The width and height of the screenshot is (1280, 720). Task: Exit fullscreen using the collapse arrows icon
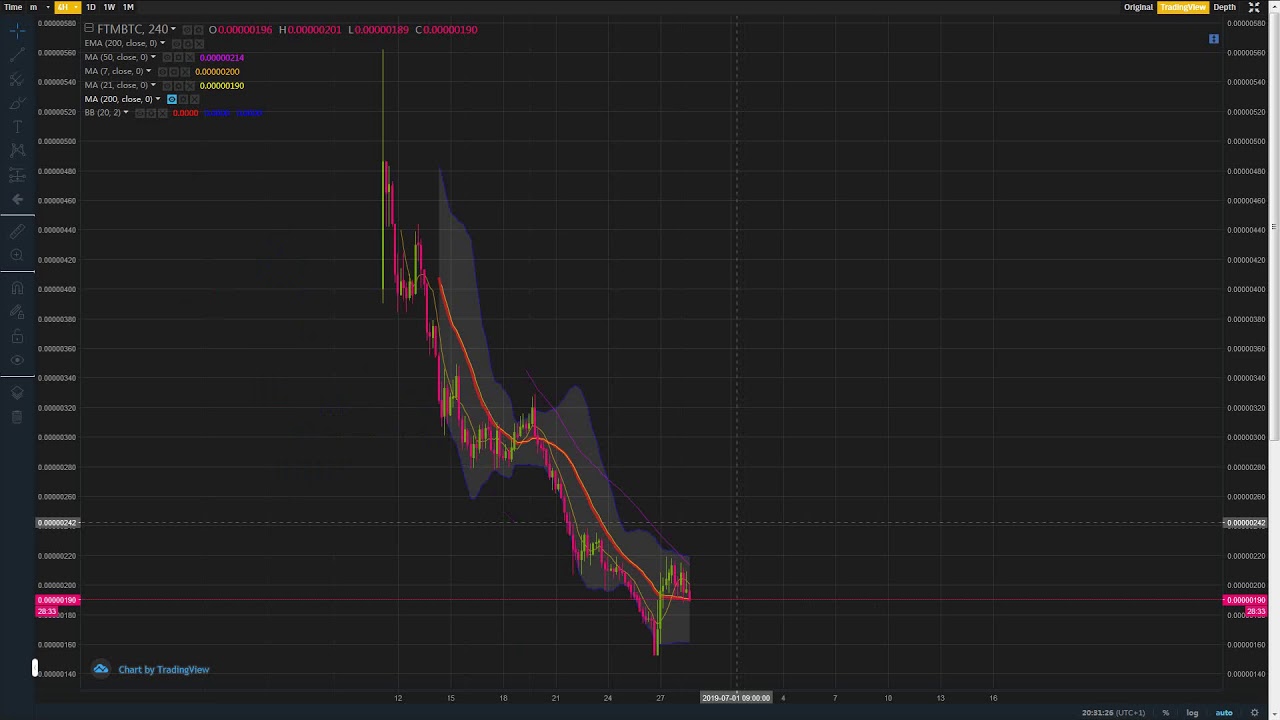point(1254,7)
